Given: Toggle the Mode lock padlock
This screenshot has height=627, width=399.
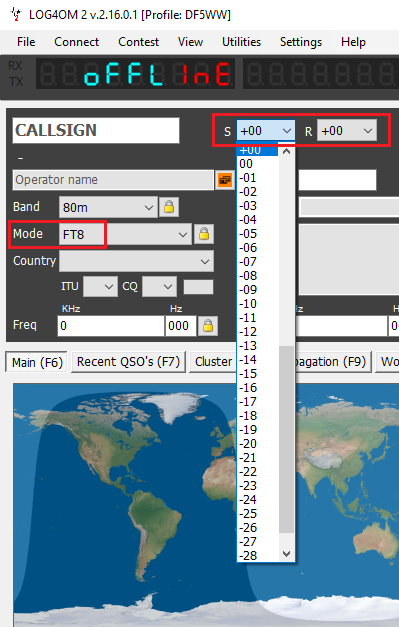Looking at the screenshot, I should (204, 234).
